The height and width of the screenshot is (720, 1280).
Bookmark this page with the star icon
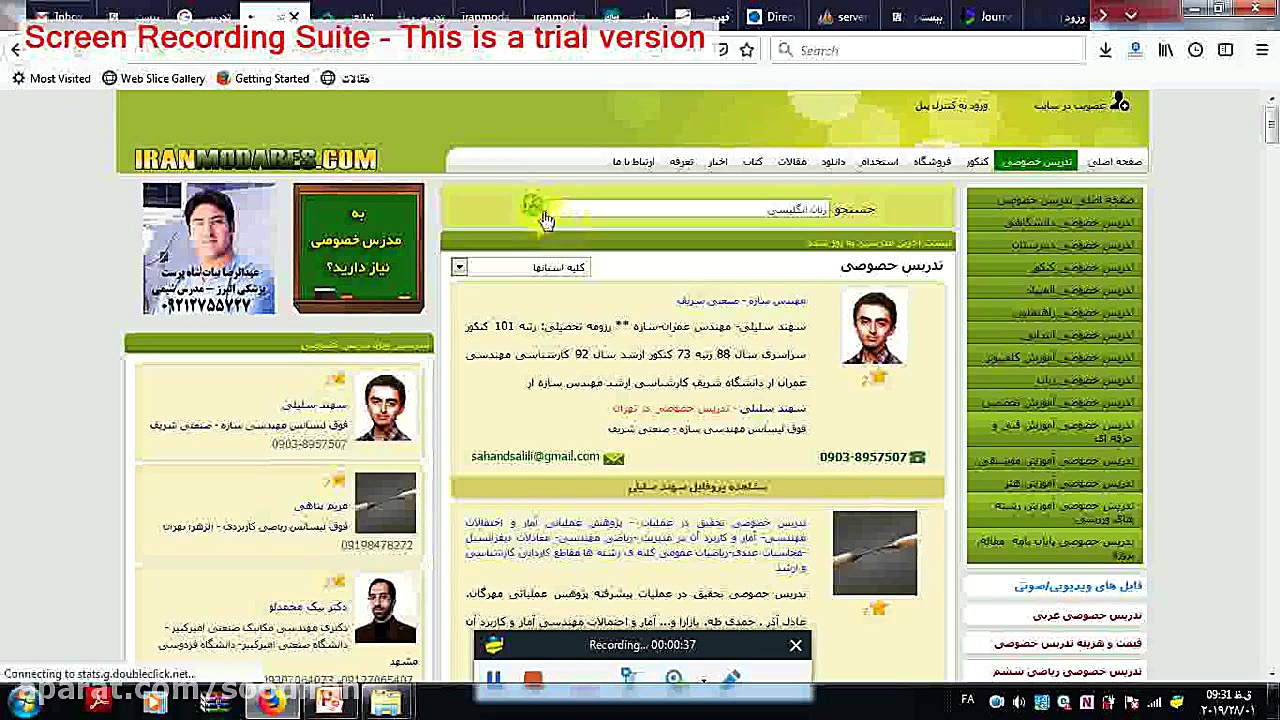(746, 50)
